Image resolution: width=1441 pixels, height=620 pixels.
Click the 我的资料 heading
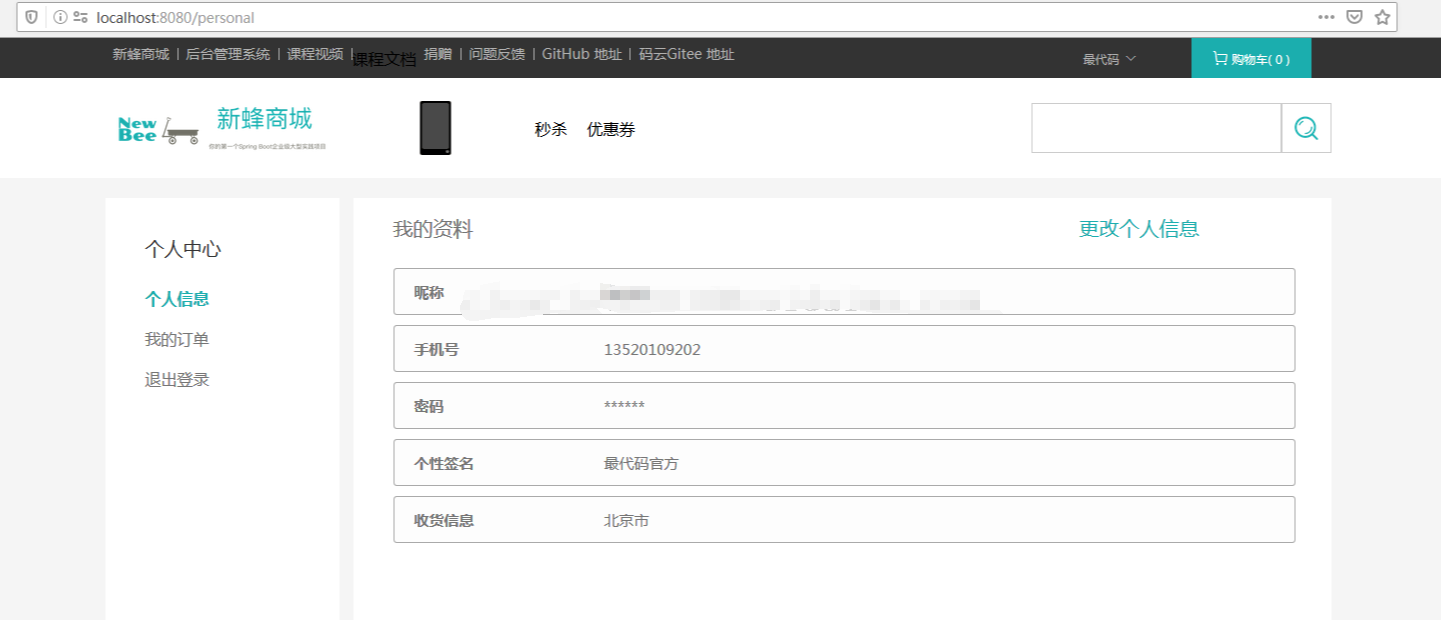433,230
